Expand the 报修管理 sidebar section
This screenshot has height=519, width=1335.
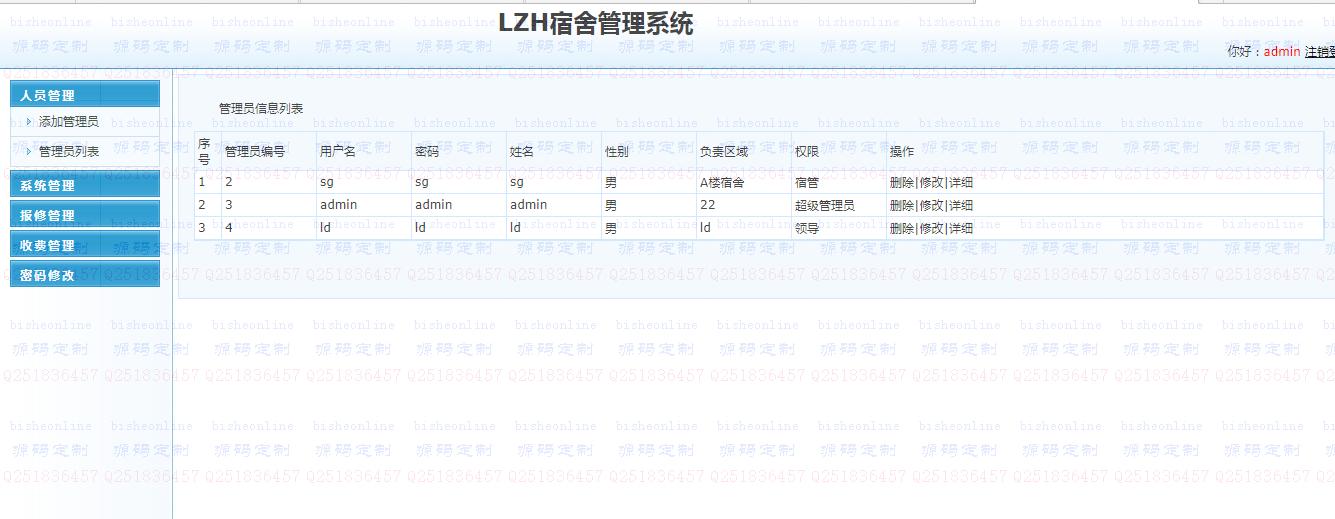85,215
